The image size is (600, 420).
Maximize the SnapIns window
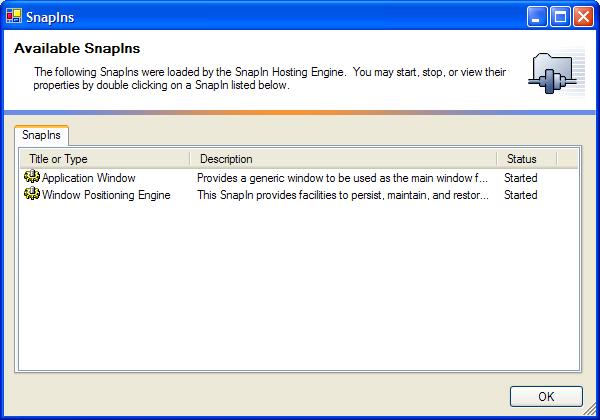(x=560, y=17)
